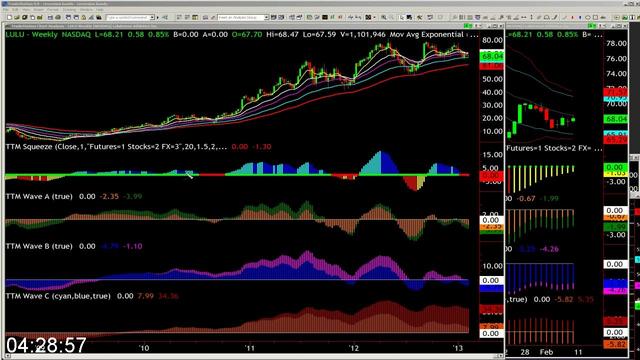Open the Help menu
The height and width of the screenshot is (360, 640).
tap(100, 9)
